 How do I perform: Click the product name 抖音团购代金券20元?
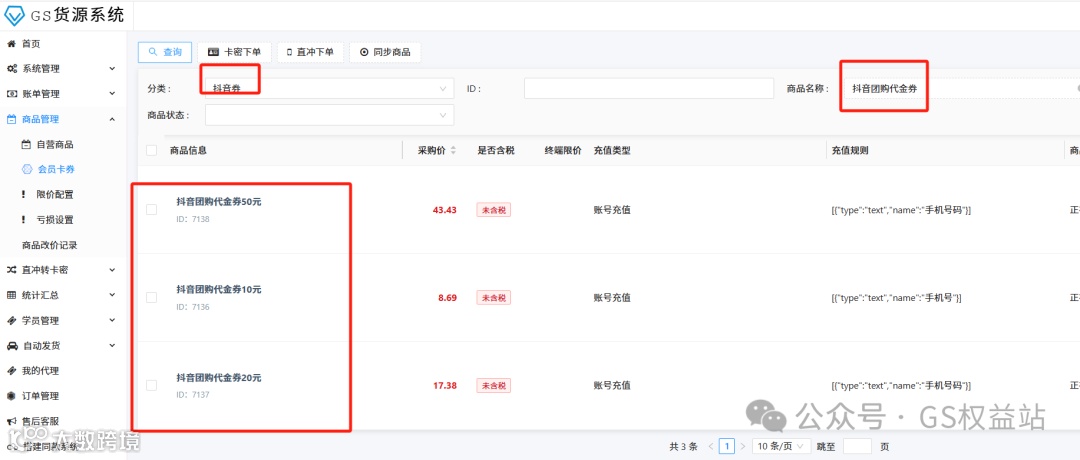219,378
